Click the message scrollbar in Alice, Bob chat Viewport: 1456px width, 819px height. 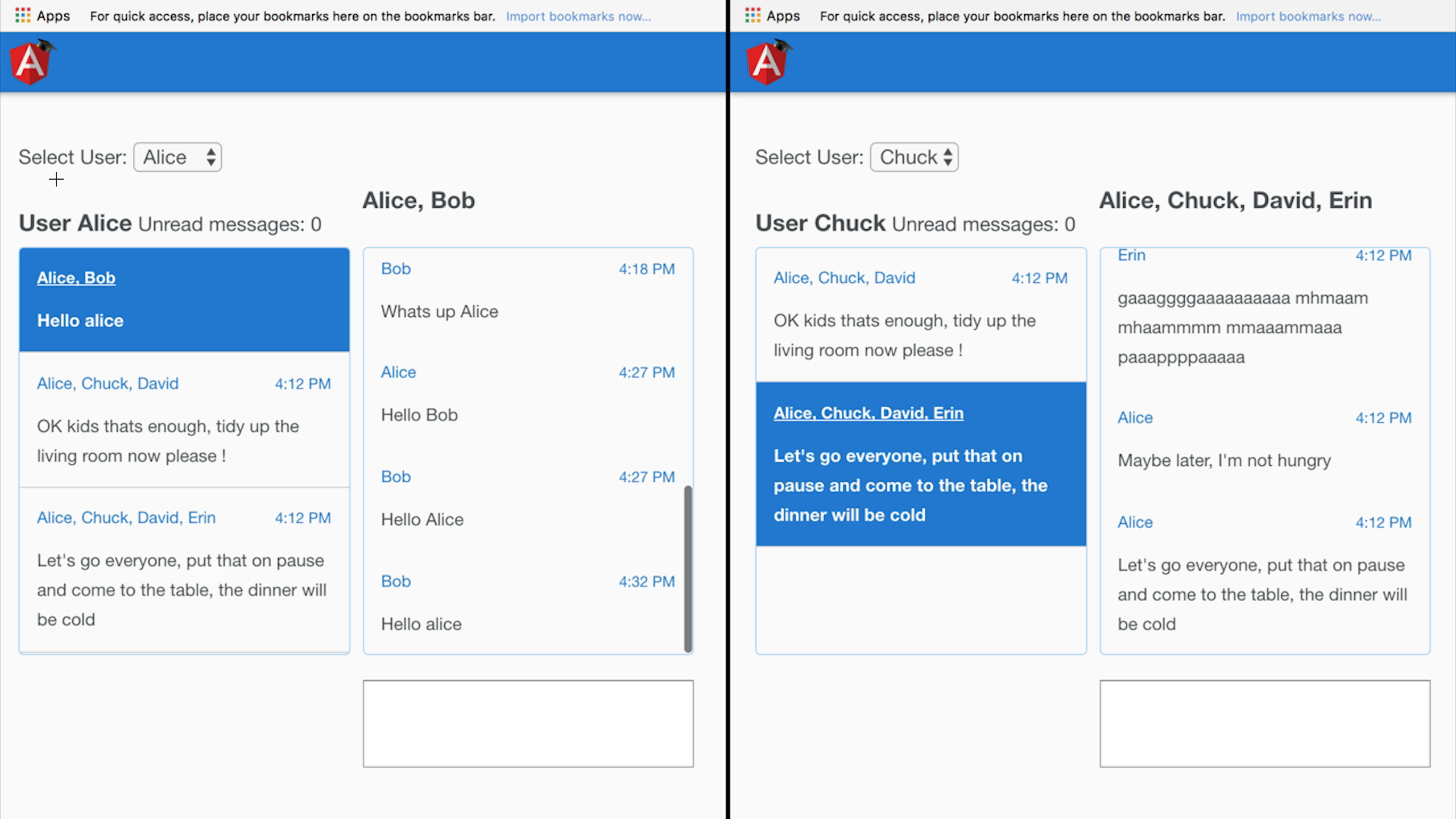click(x=688, y=569)
